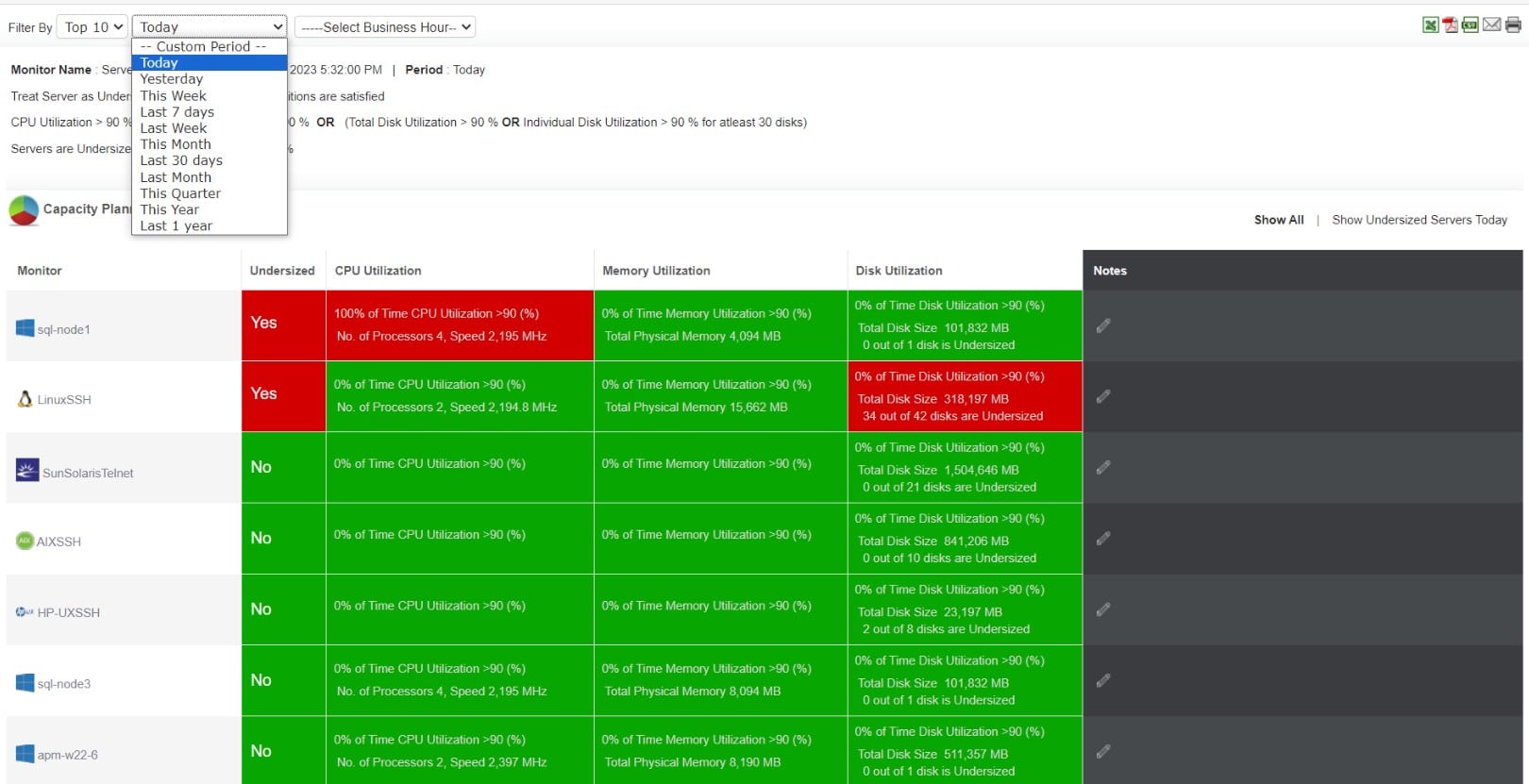Click the '34 out of 42 disks are Undersized' cell
The height and width of the screenshot is (784, 1529).
pyautogui.click(x=965, y=396)
